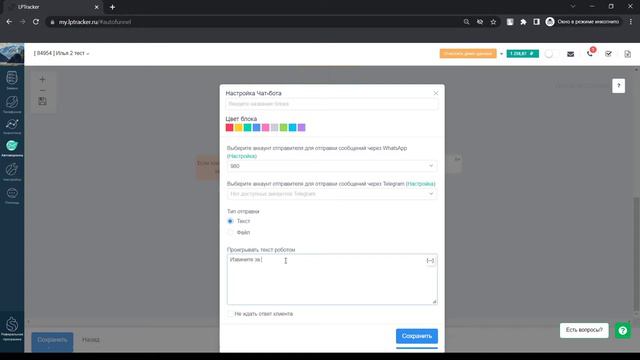The width and height of the screenshot is (640, 360).
Task: Click the block name input field
Action: 332,104
